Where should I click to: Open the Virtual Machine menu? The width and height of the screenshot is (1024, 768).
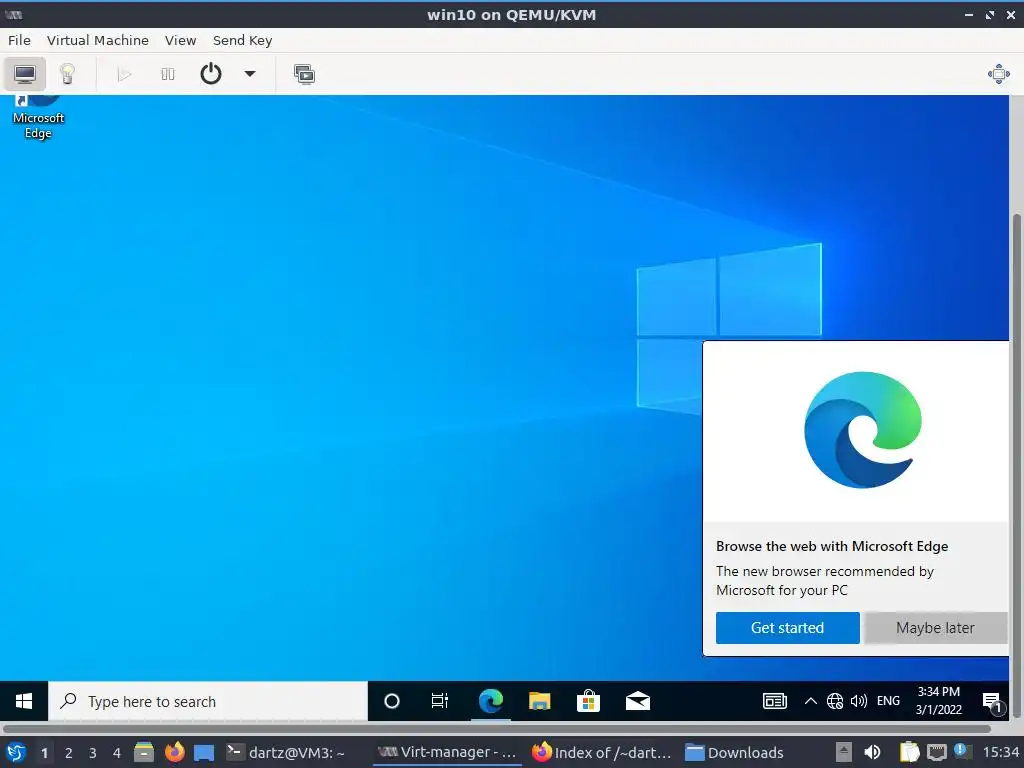pyautogui.click(x=98, y=40)
